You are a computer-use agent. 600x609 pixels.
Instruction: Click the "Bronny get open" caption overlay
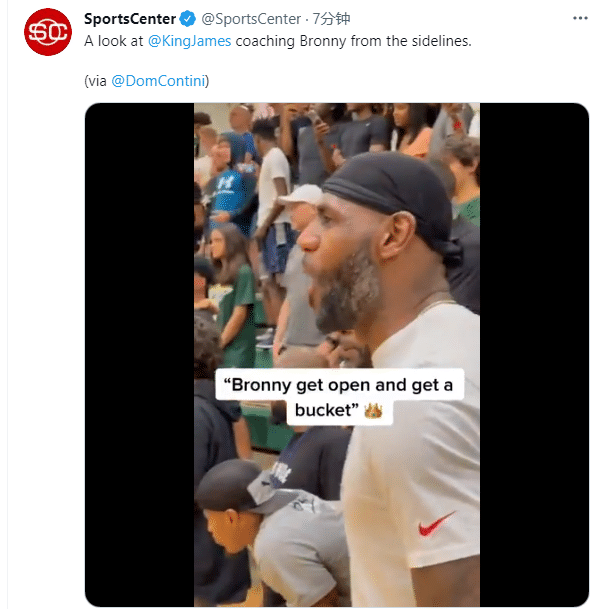(340, 398)
